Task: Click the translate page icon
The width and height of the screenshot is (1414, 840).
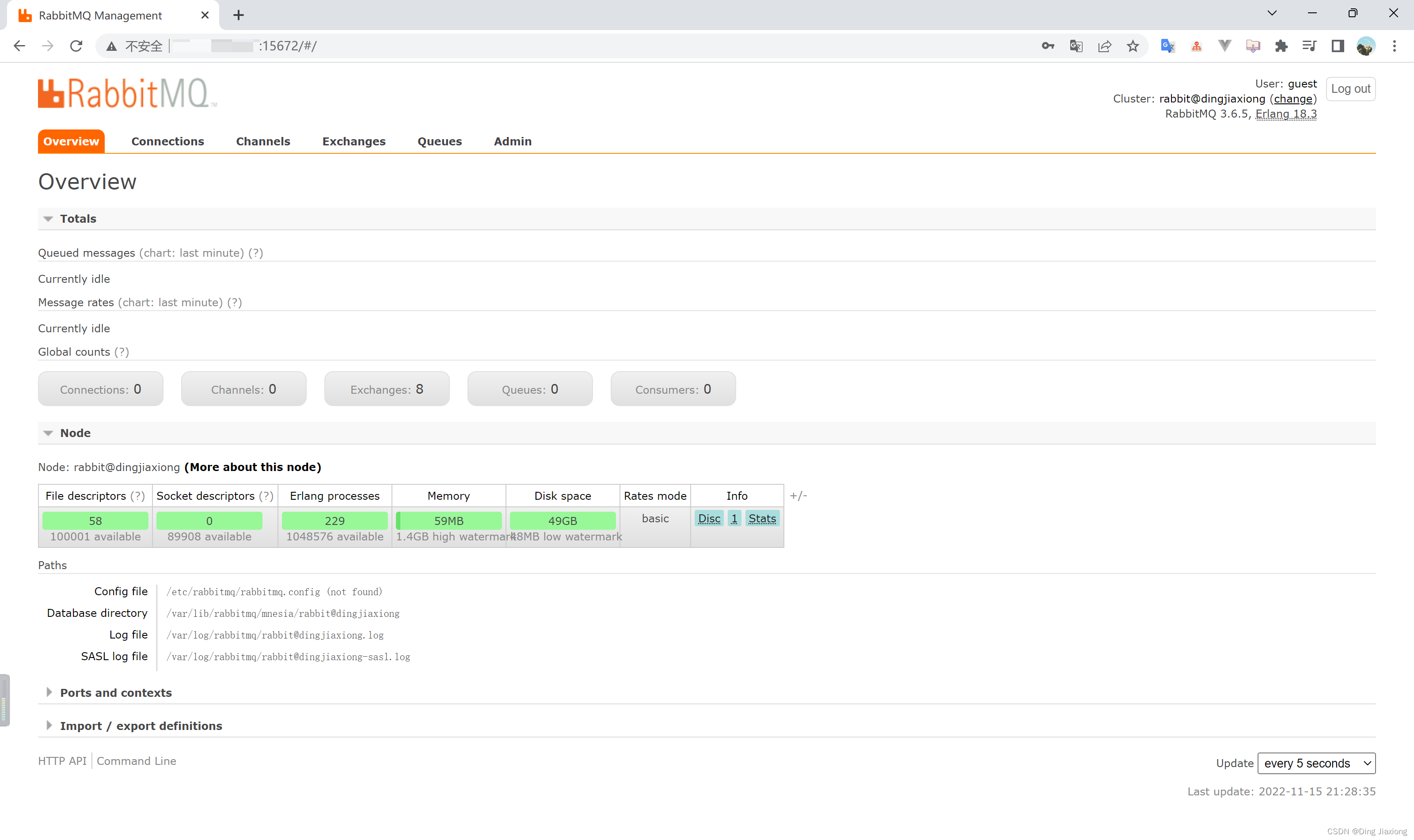Action: [1076, 46]
